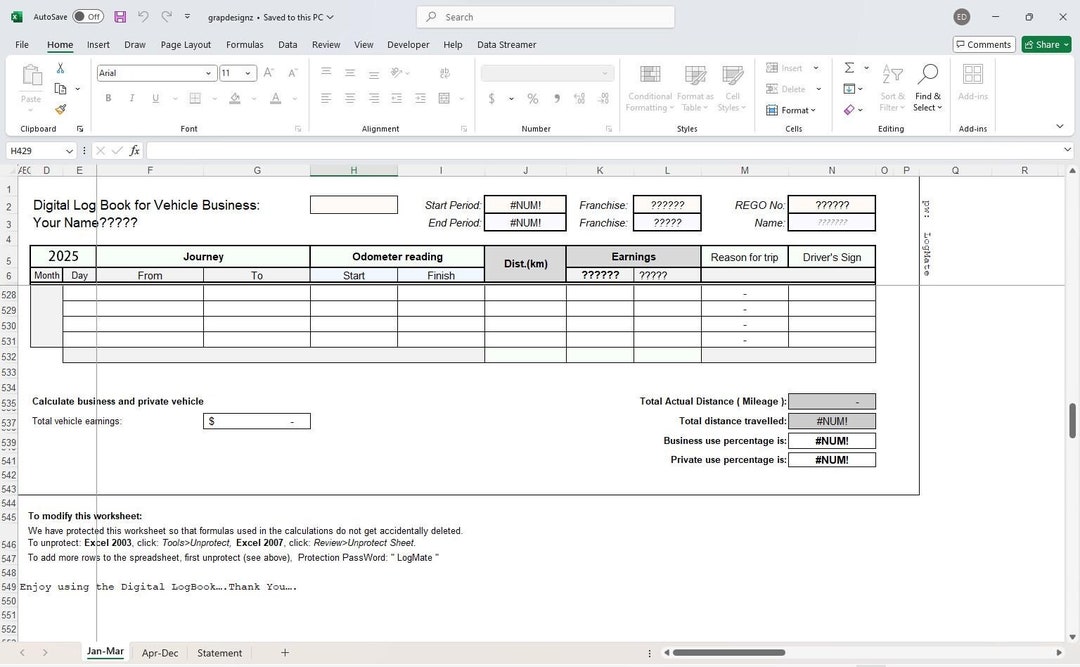Toggle italic formatting

(x=131, y=98)
